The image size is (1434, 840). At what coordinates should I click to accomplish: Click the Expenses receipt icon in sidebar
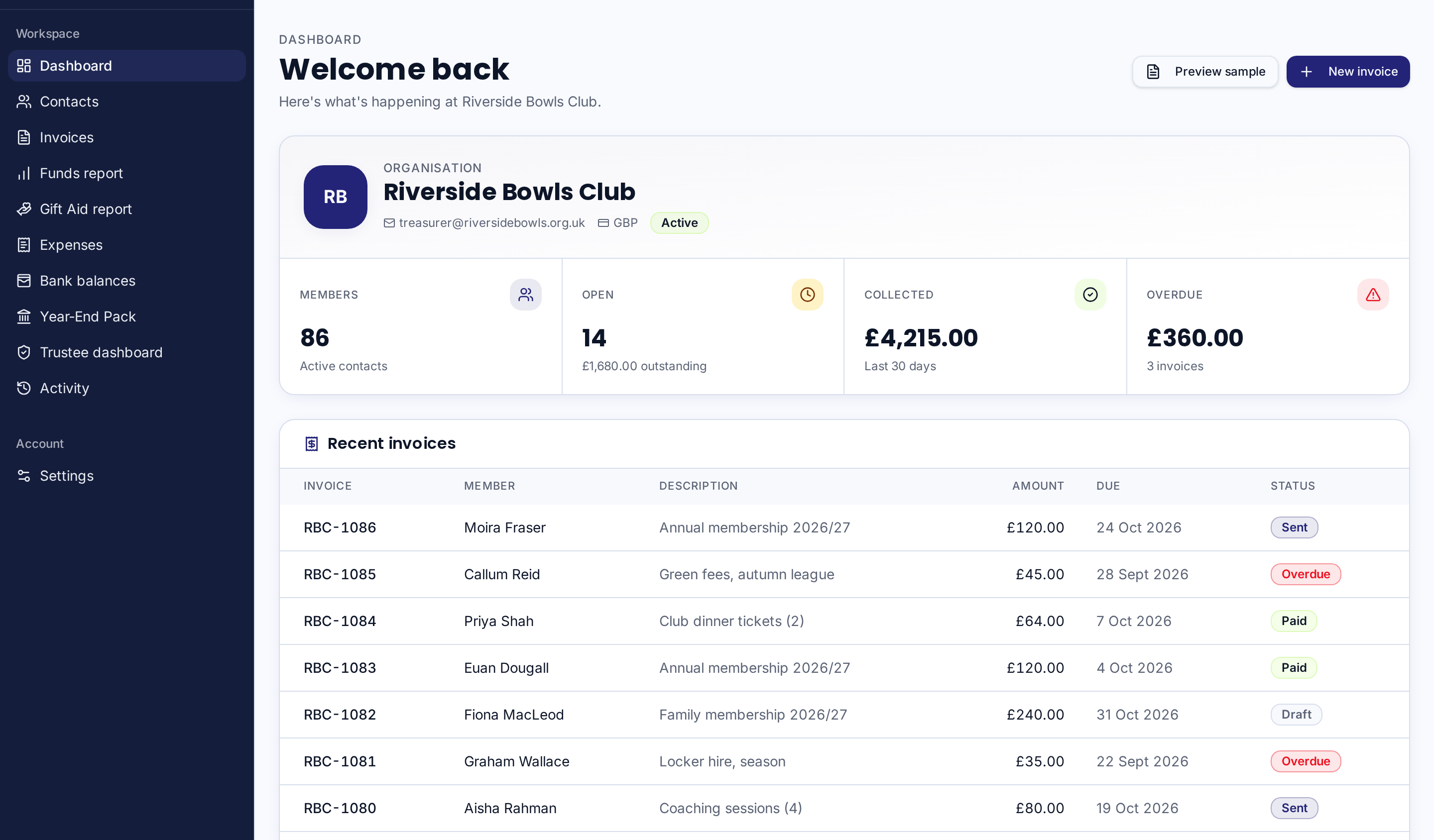[x=24, y=245]
